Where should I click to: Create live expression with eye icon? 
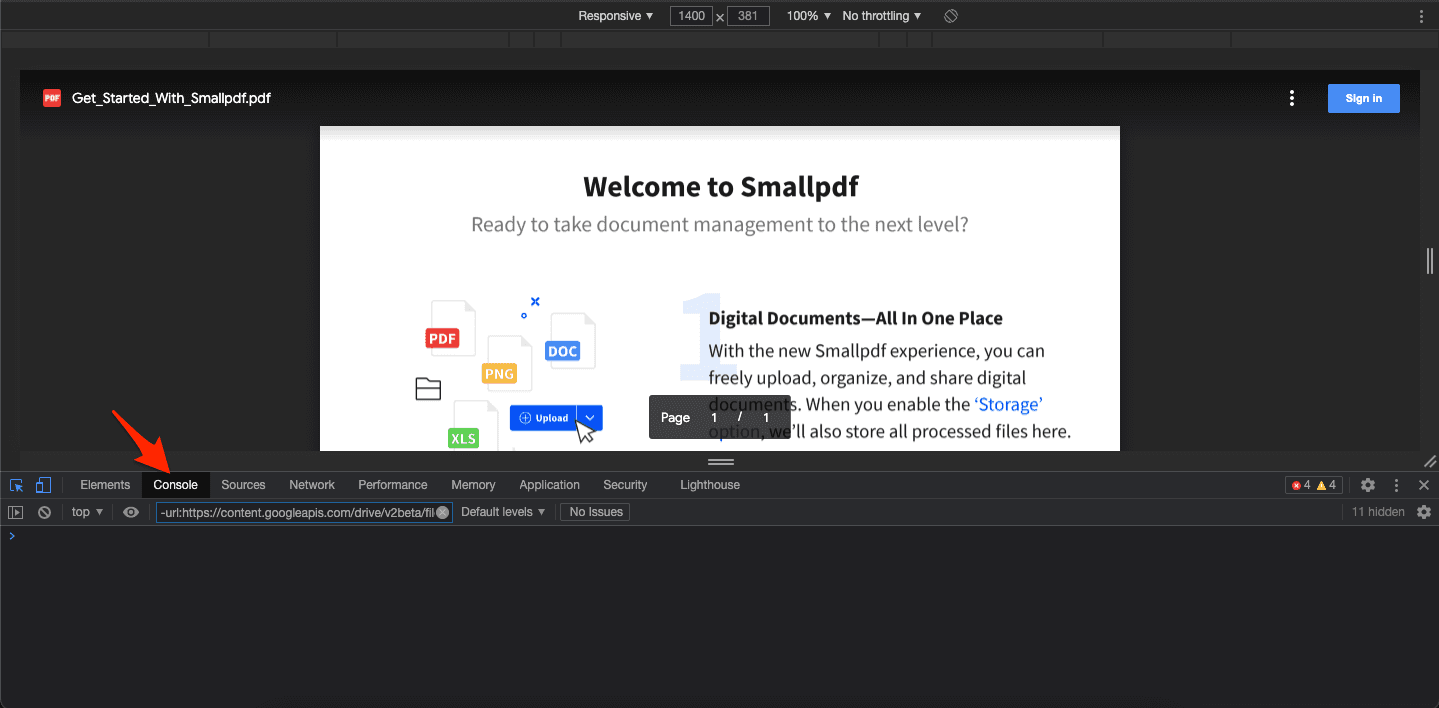click(x=131, y=512)
